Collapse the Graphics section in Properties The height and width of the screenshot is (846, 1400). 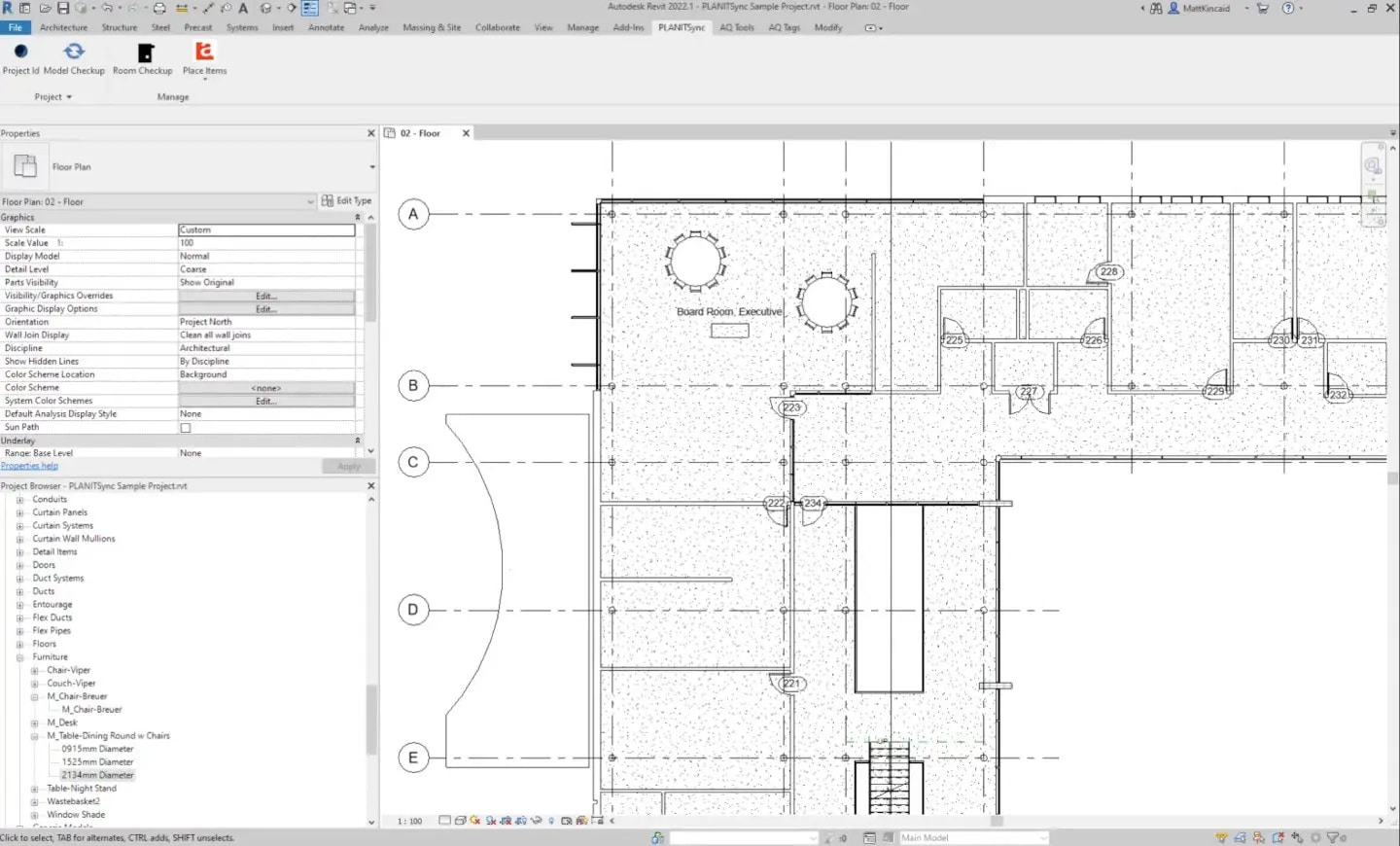[358, 217]
